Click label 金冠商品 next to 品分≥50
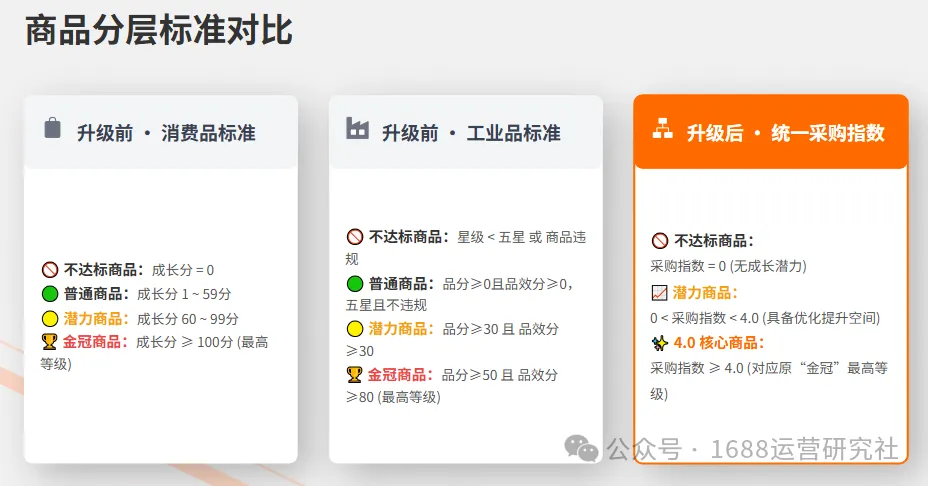928x486 pixels. [x=400, y=375]
